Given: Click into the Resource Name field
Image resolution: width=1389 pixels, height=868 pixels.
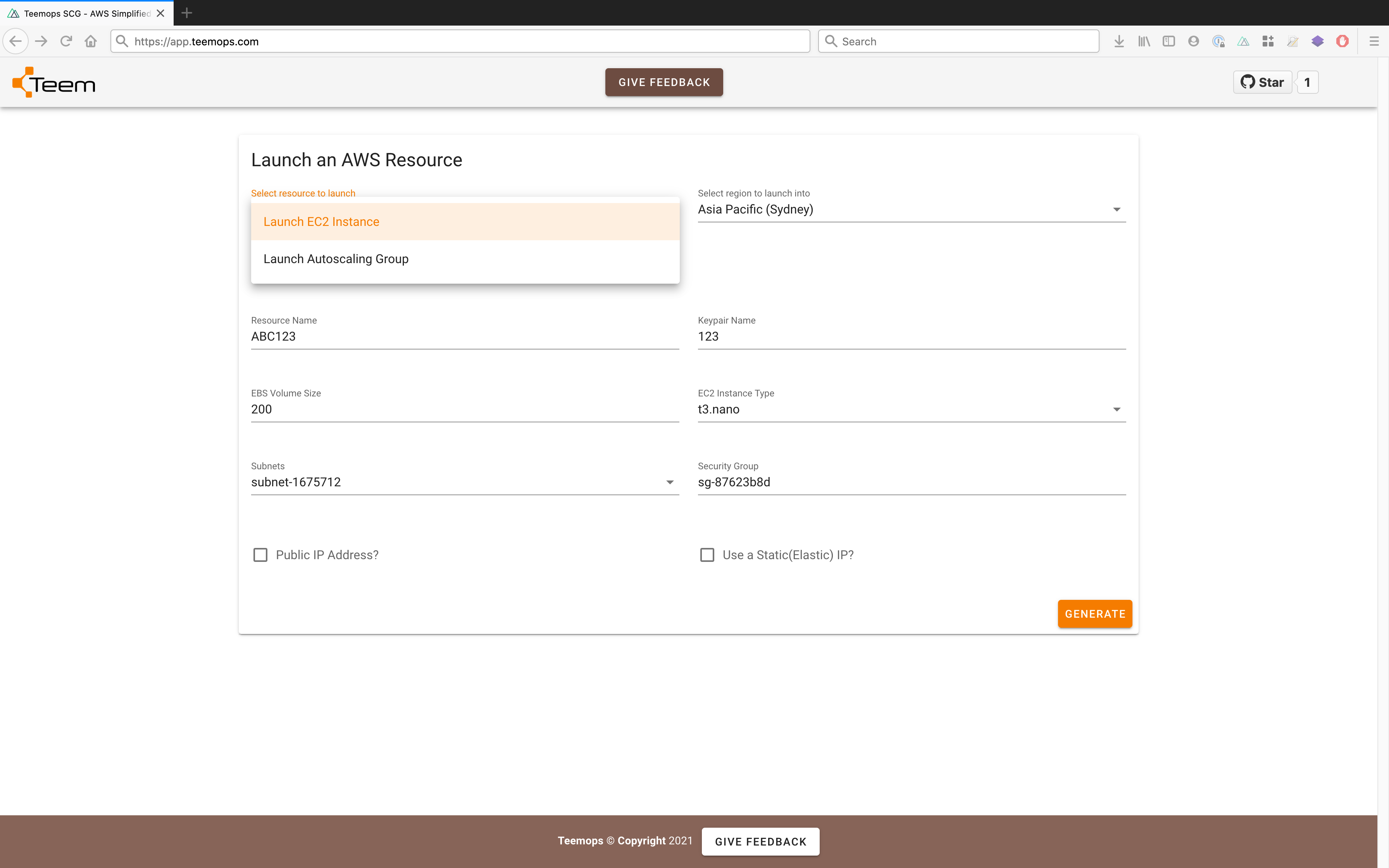Looking at the screenshot, I should pyautogui.click(x=464, y=336).
